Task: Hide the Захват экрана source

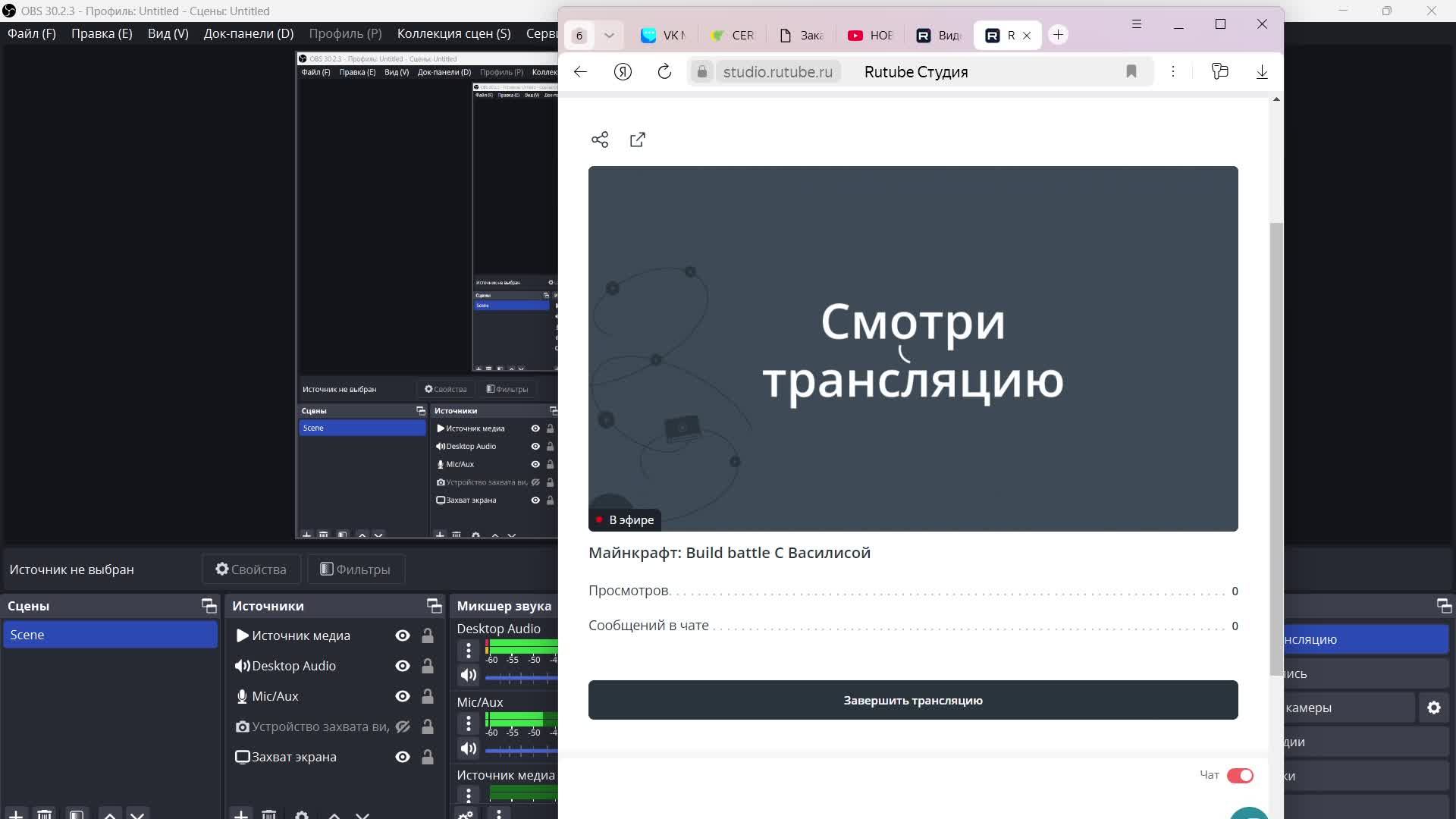Action: coord(403,757)
